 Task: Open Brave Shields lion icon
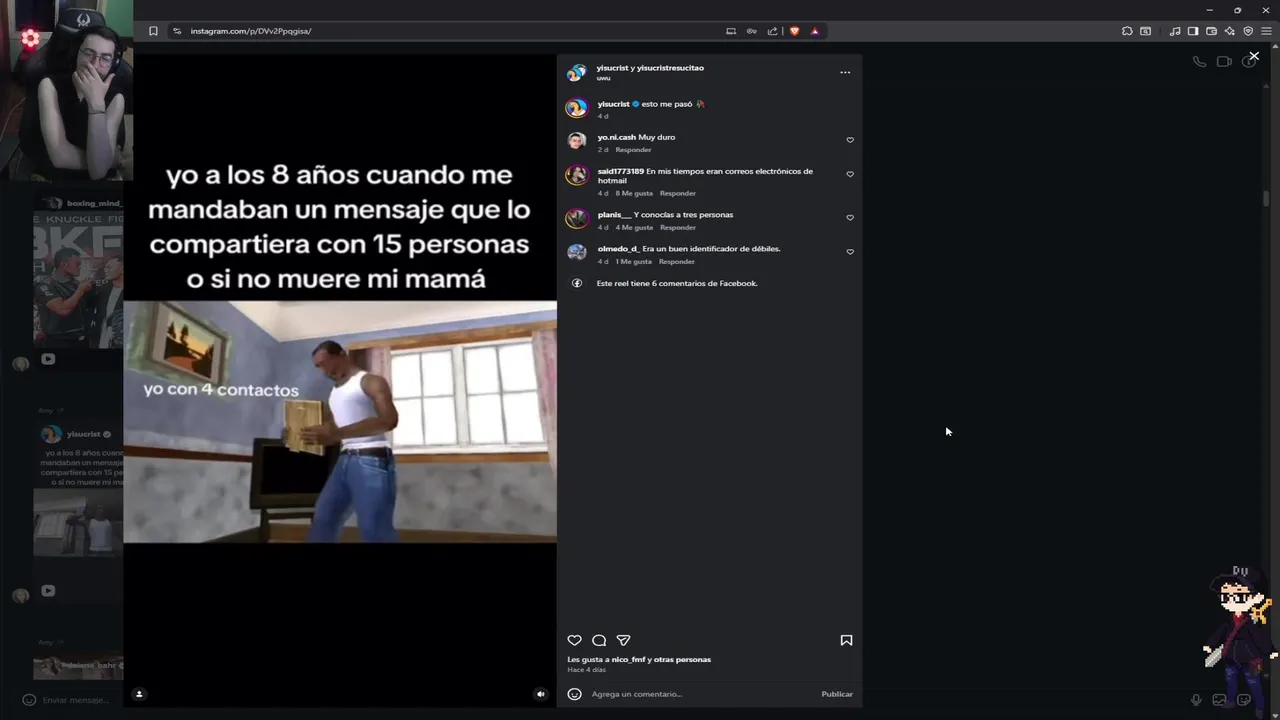[795, 31]
